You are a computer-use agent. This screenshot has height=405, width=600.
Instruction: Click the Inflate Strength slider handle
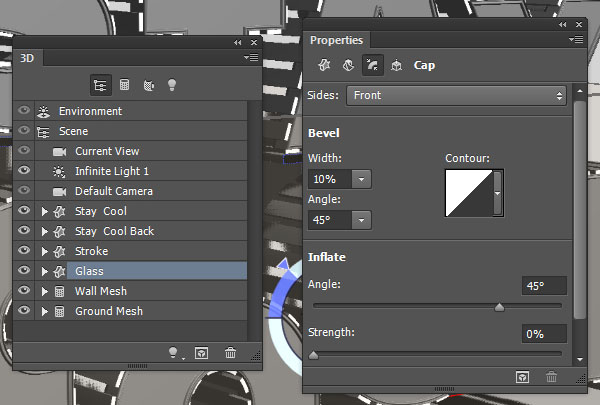click(x=313, y=355)
